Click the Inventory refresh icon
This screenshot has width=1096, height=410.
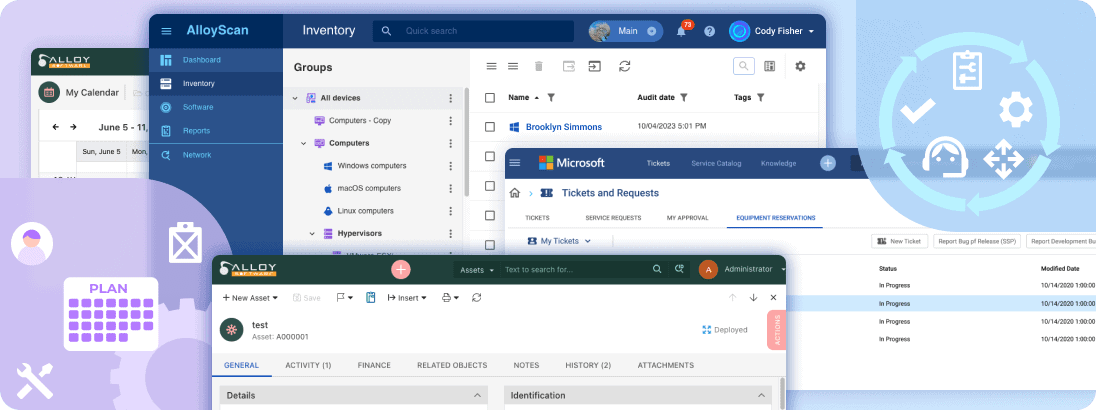624,67
